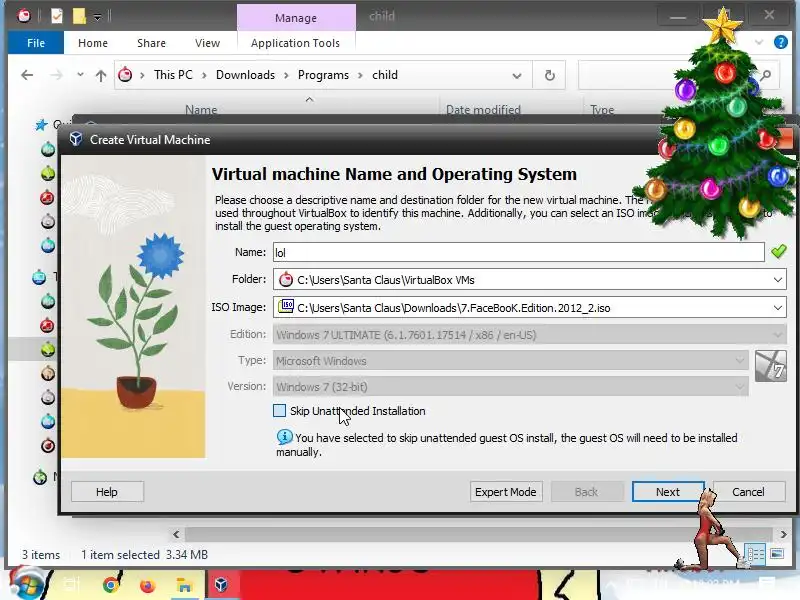Switch Explorer to details view icon
The width and height of the screenshot is (800, 600).
point(755,554)
